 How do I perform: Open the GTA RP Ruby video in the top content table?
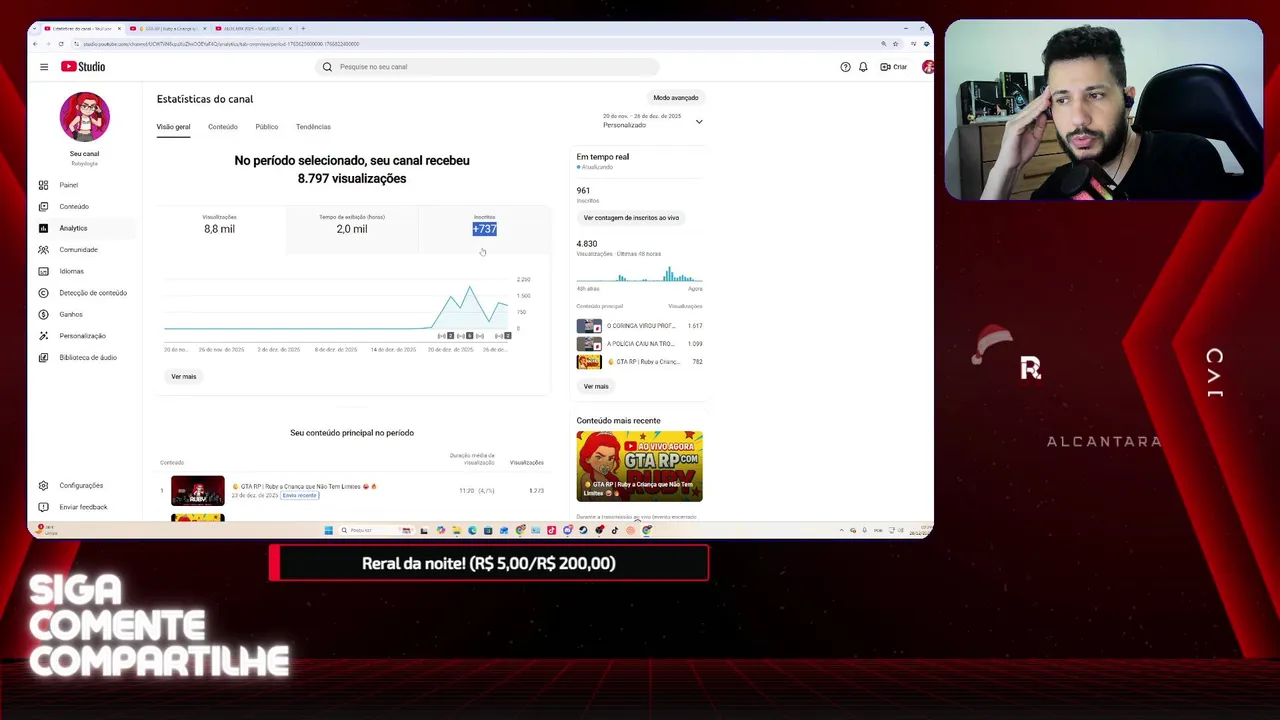[x=304, y=486]
